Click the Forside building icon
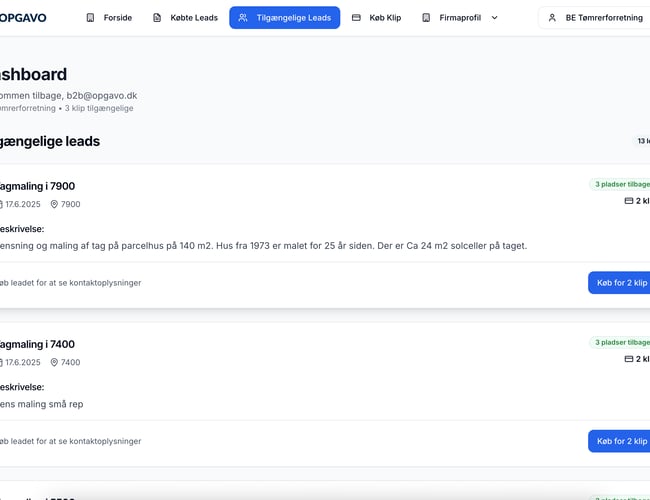 click(x=91, y=18)
